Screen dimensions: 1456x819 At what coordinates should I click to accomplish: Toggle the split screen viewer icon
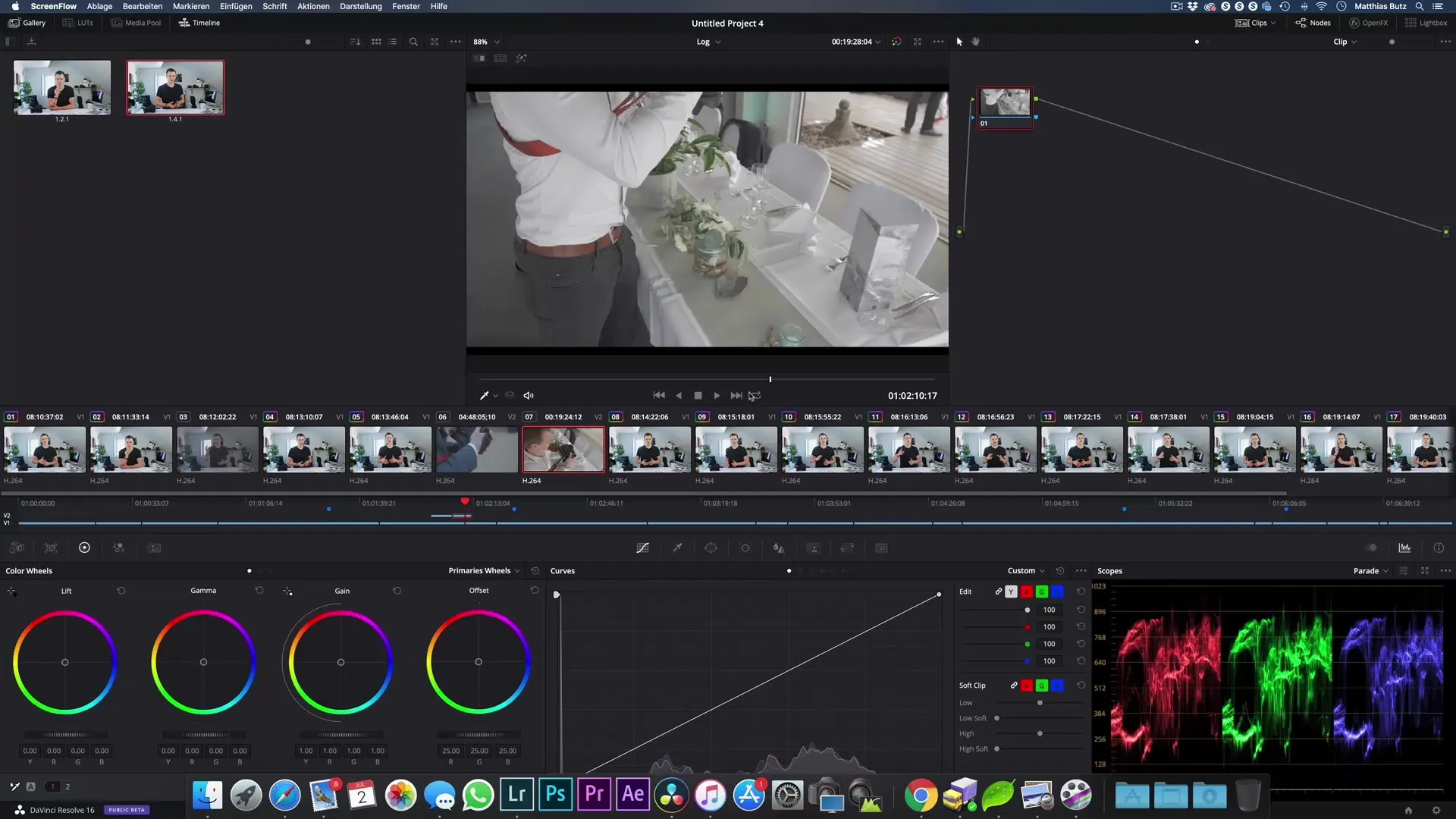pos(500,58)
